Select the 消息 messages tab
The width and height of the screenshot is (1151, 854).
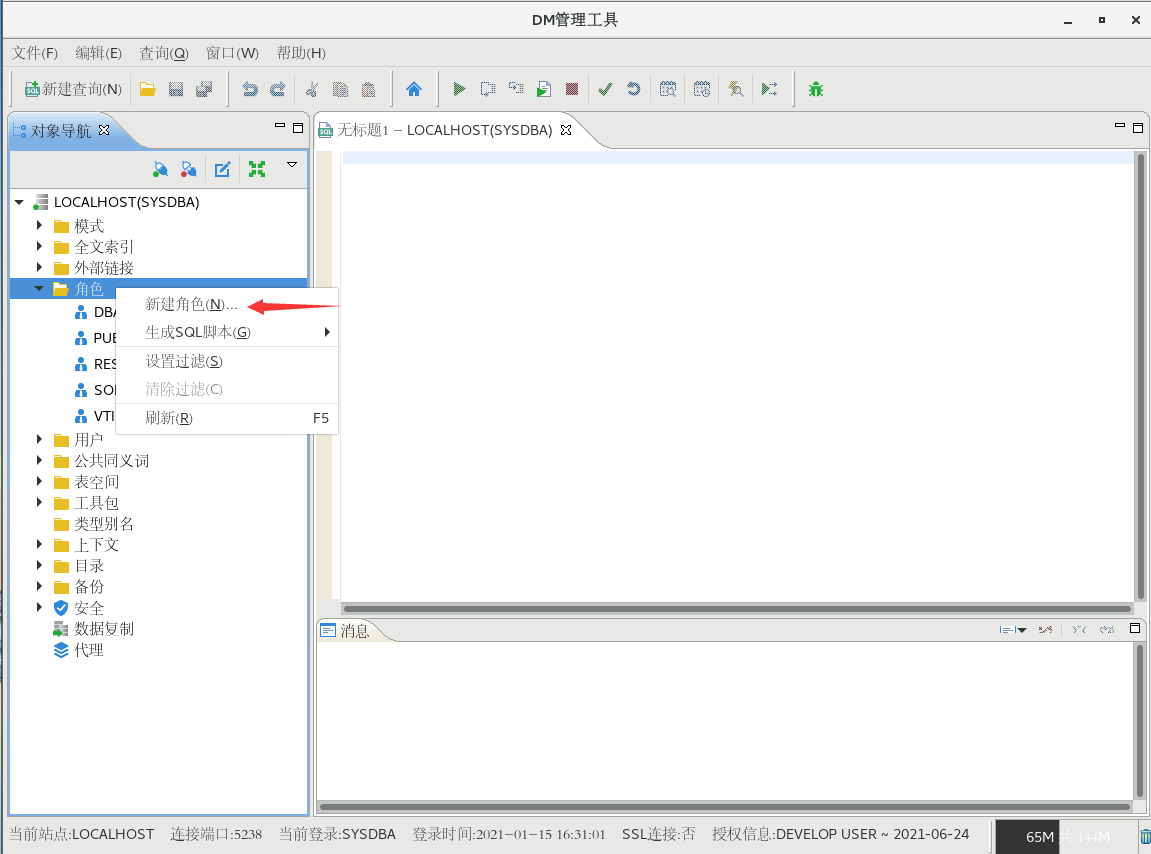tap(345, 631)
